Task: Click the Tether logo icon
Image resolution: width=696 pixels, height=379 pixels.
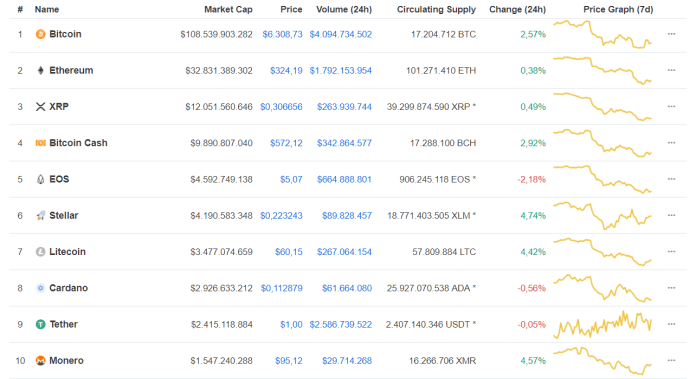Action: 40,324
